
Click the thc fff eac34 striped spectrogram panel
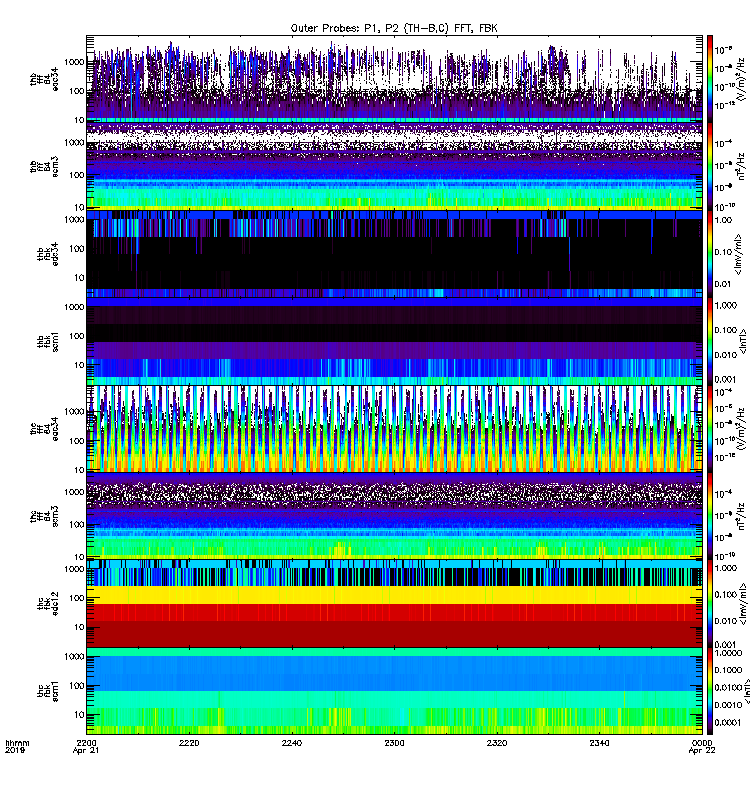394,429
